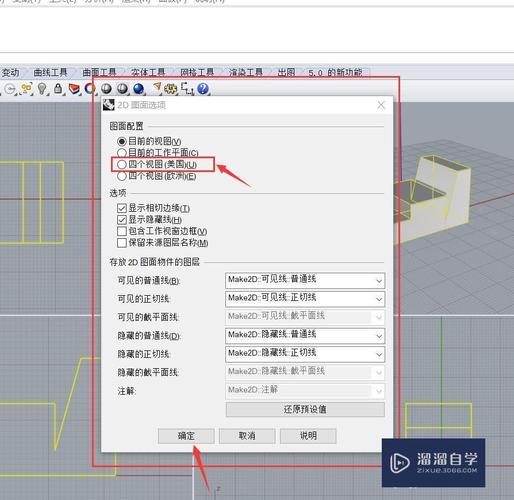The height and width of the screenshot is (500, 514).
Task: Click the chain-link join icon in toolbar
Action: click(26, 89)
